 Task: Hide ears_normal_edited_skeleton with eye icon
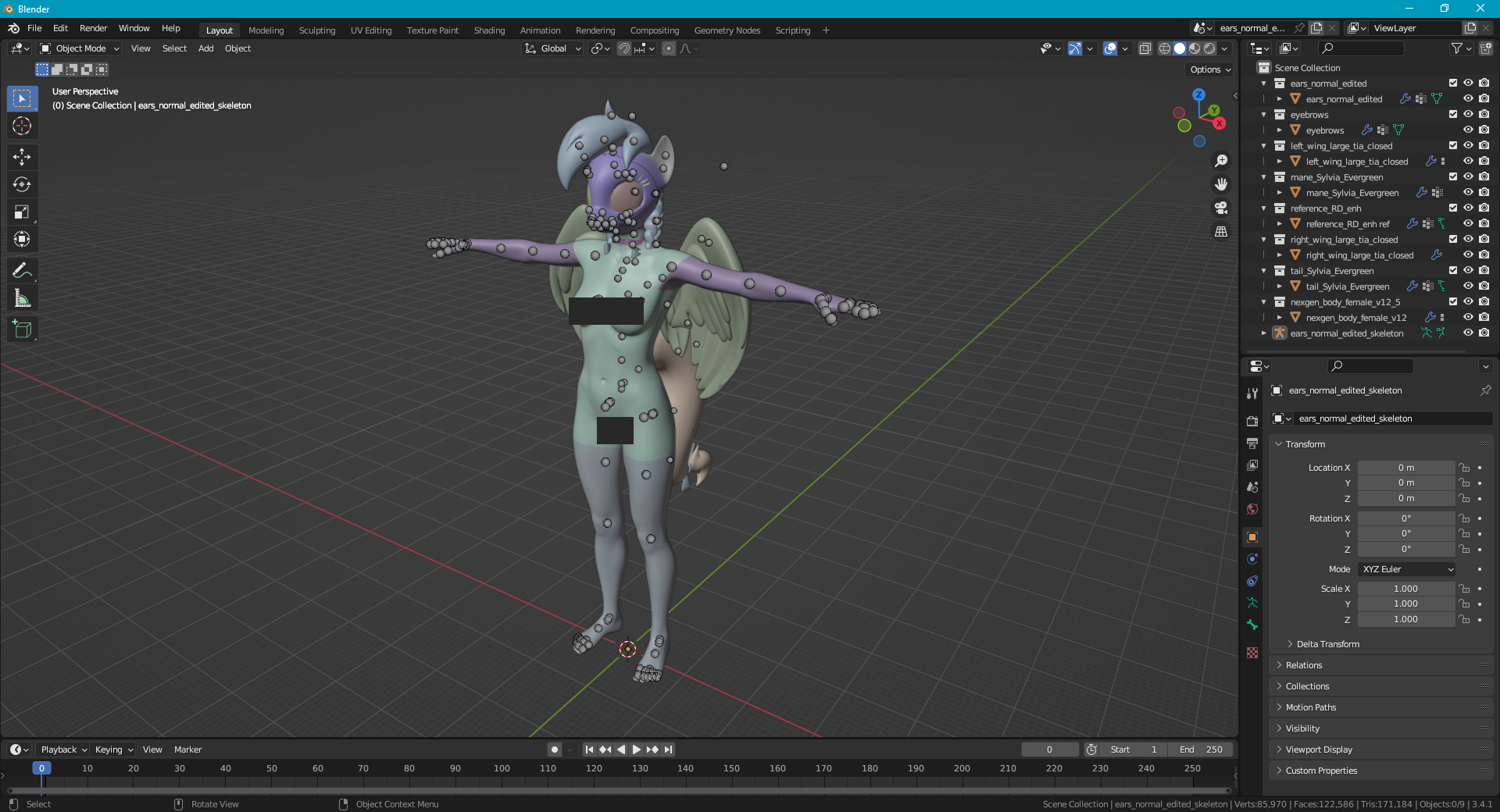1468,333
